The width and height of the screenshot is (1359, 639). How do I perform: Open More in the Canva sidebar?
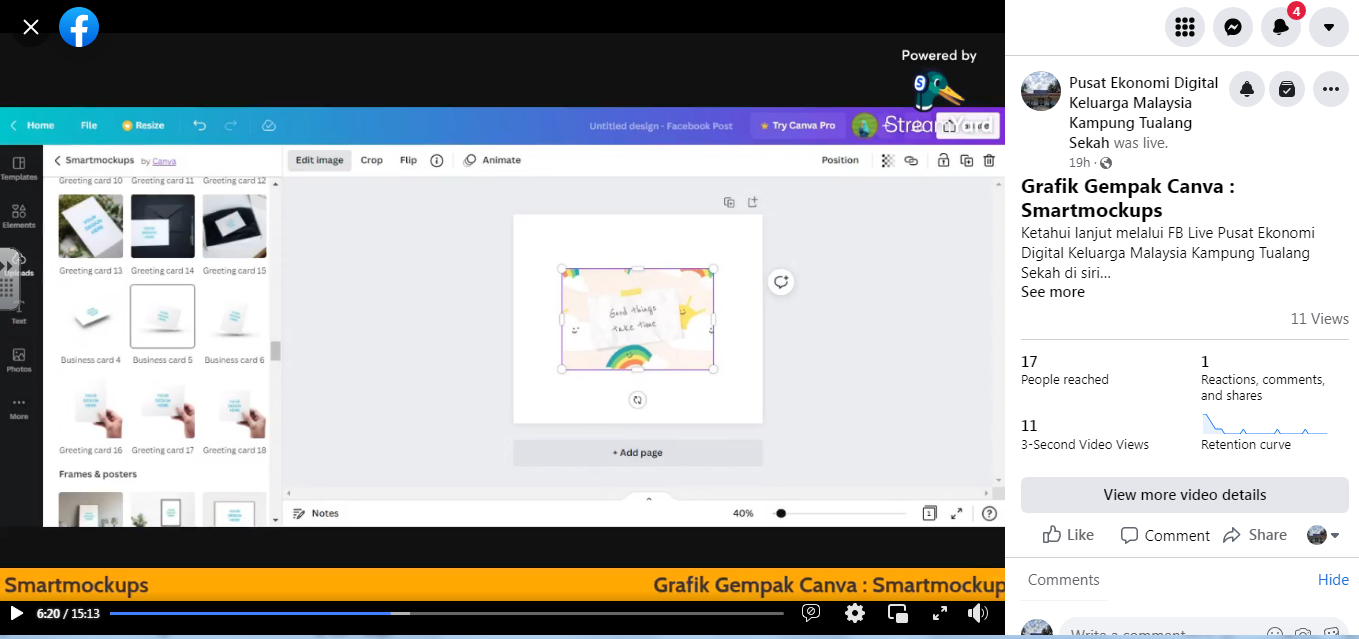pos(19,408)
